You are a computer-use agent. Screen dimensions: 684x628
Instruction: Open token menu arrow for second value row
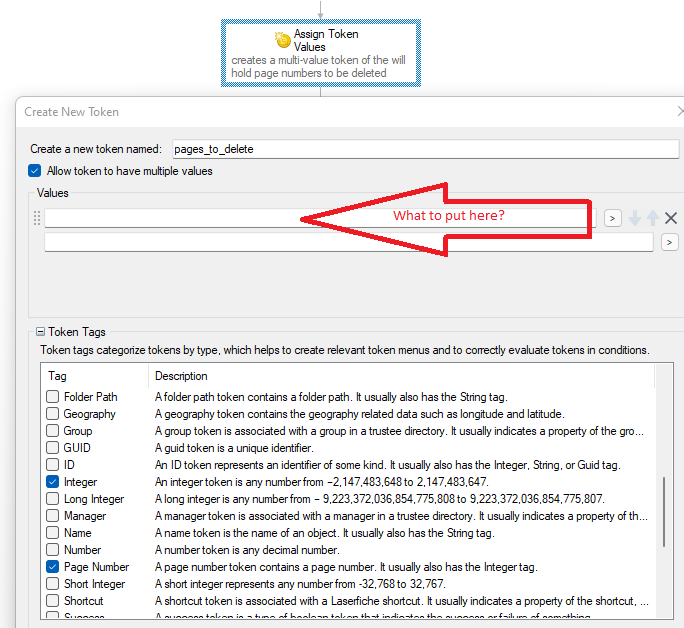(670, 242)
